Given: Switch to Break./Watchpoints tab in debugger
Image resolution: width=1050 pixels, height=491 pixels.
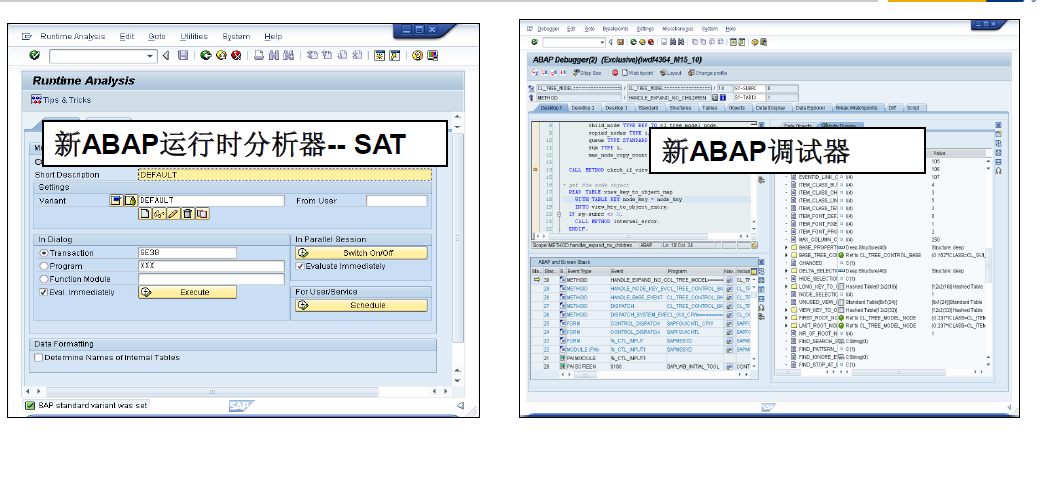Looking at the screenshot, I should [857, 108].
